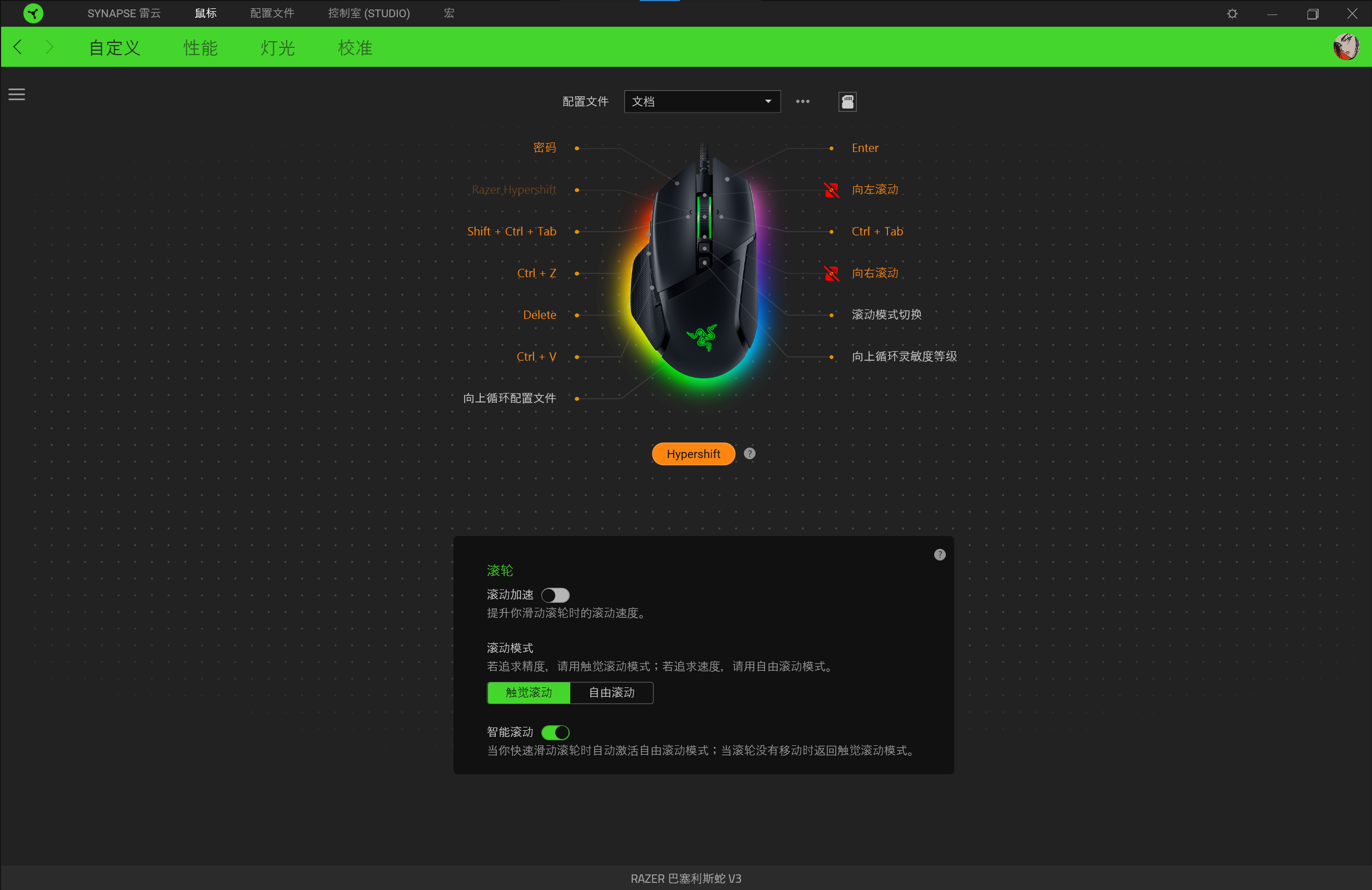Click the 滚轮 section heading
This screenshot has width=1372, height=890.
coord(500,571)
